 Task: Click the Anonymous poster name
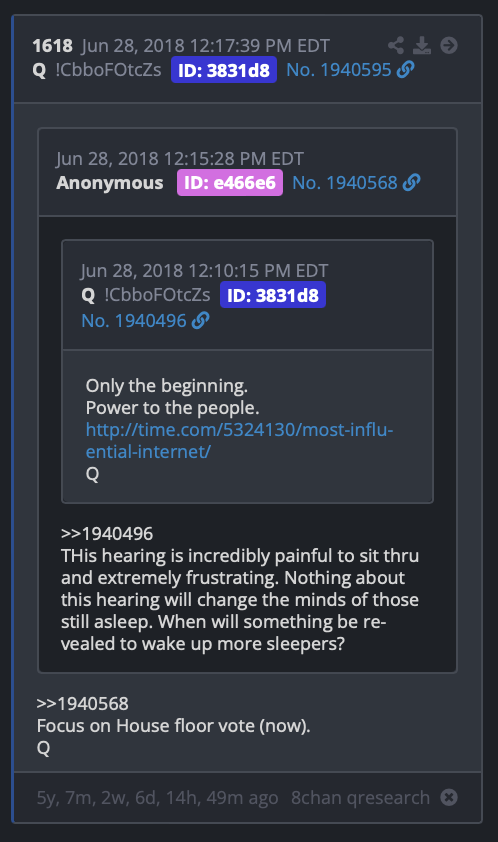pos(110,183)
